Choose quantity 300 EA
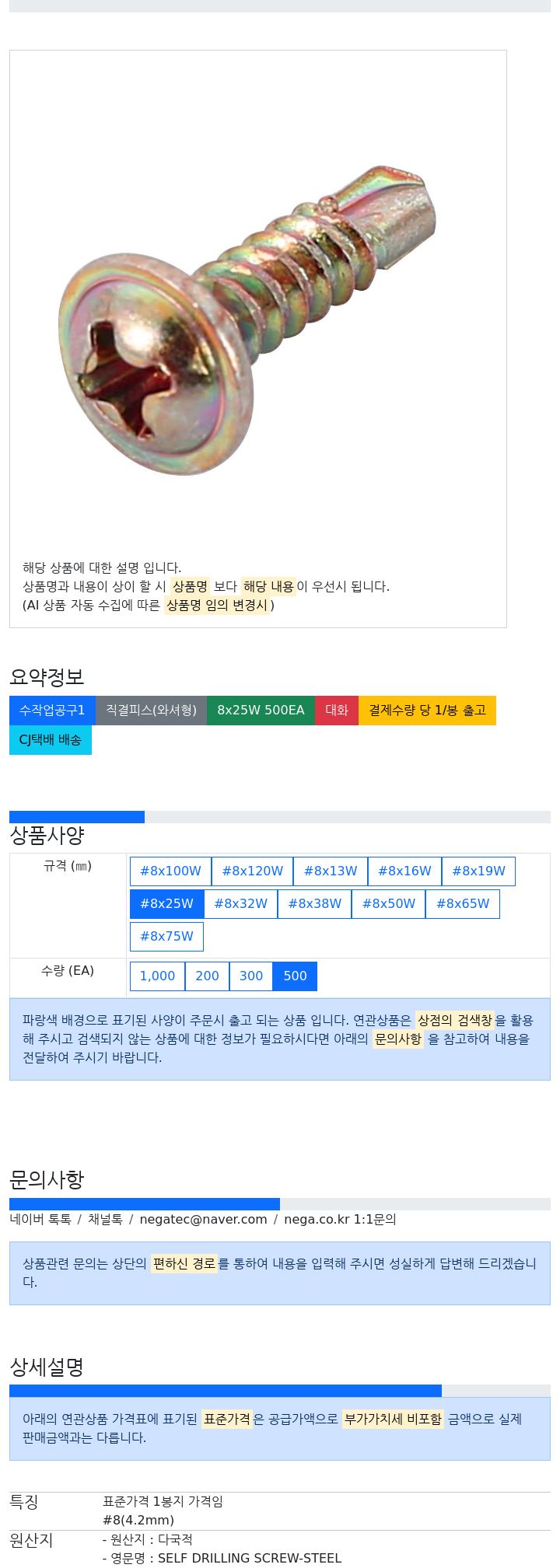The height and width of the screenshot is (1568, 560). 251,976
